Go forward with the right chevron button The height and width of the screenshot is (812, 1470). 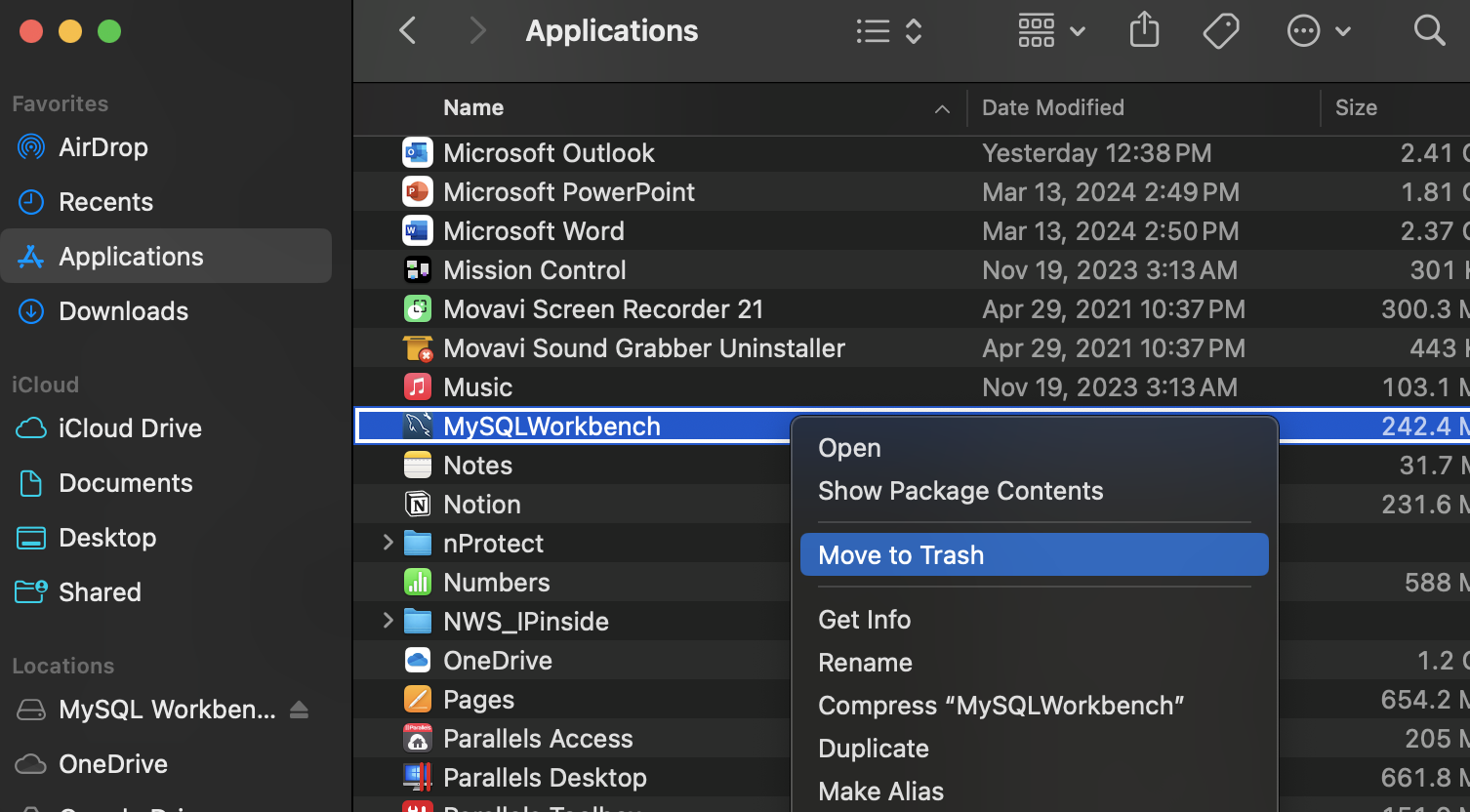[477, 31]
